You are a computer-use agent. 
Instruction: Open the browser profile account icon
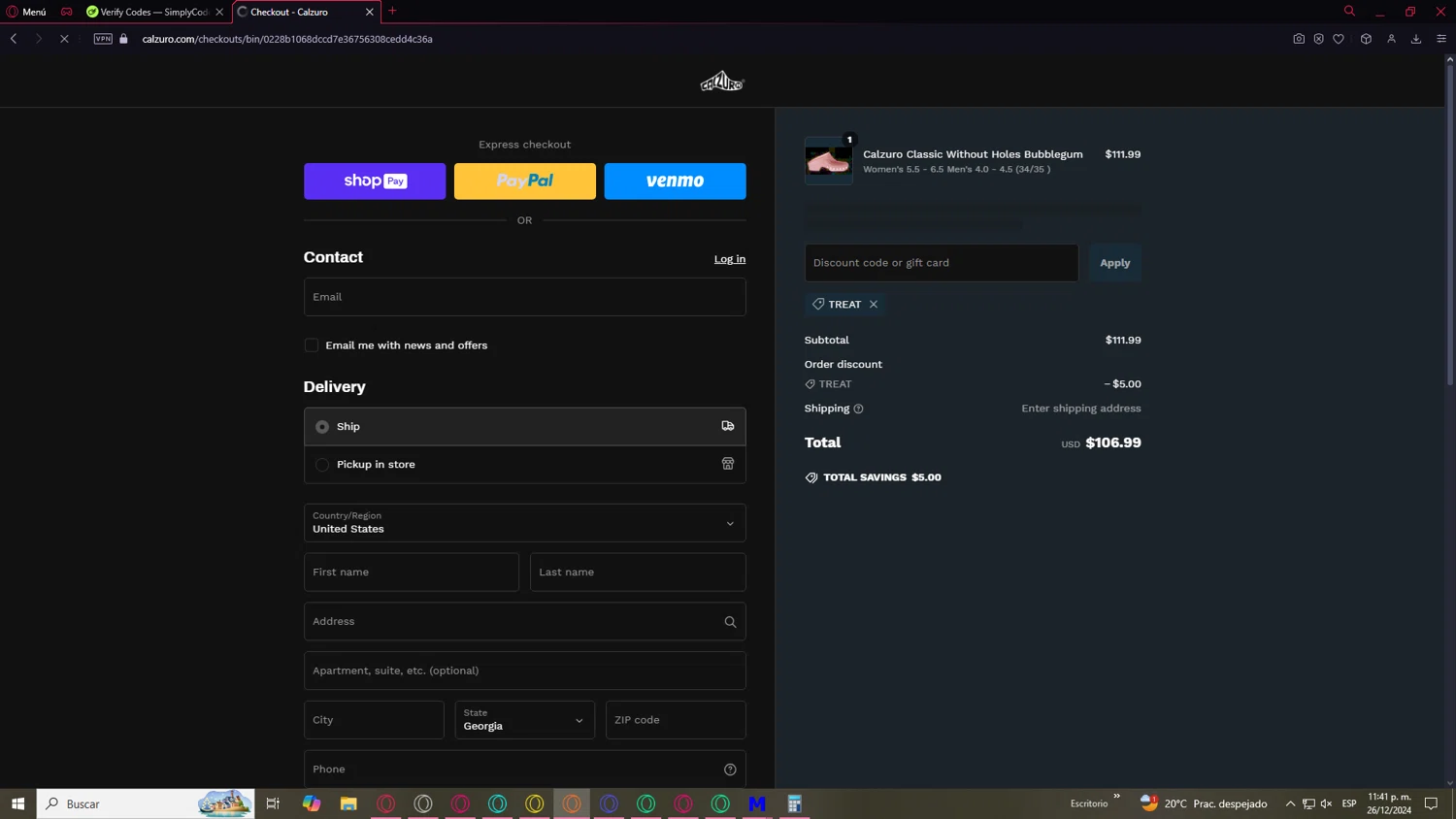pos(1391,39)
